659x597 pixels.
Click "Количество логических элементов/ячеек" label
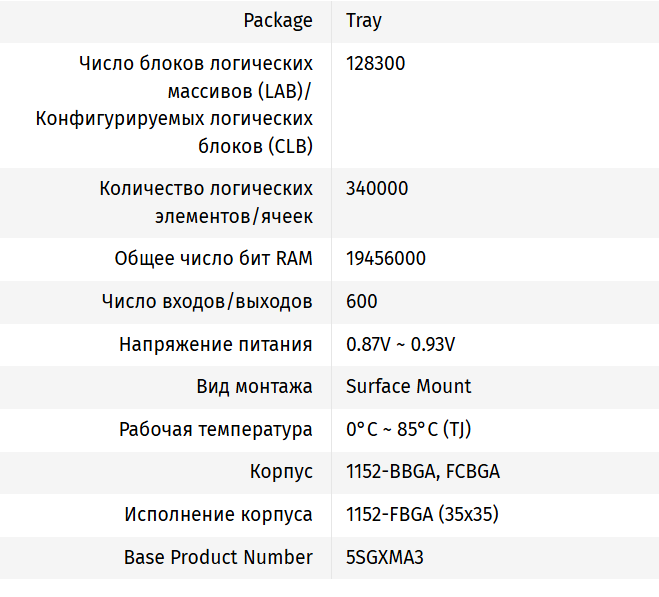(x=206, y=202)
